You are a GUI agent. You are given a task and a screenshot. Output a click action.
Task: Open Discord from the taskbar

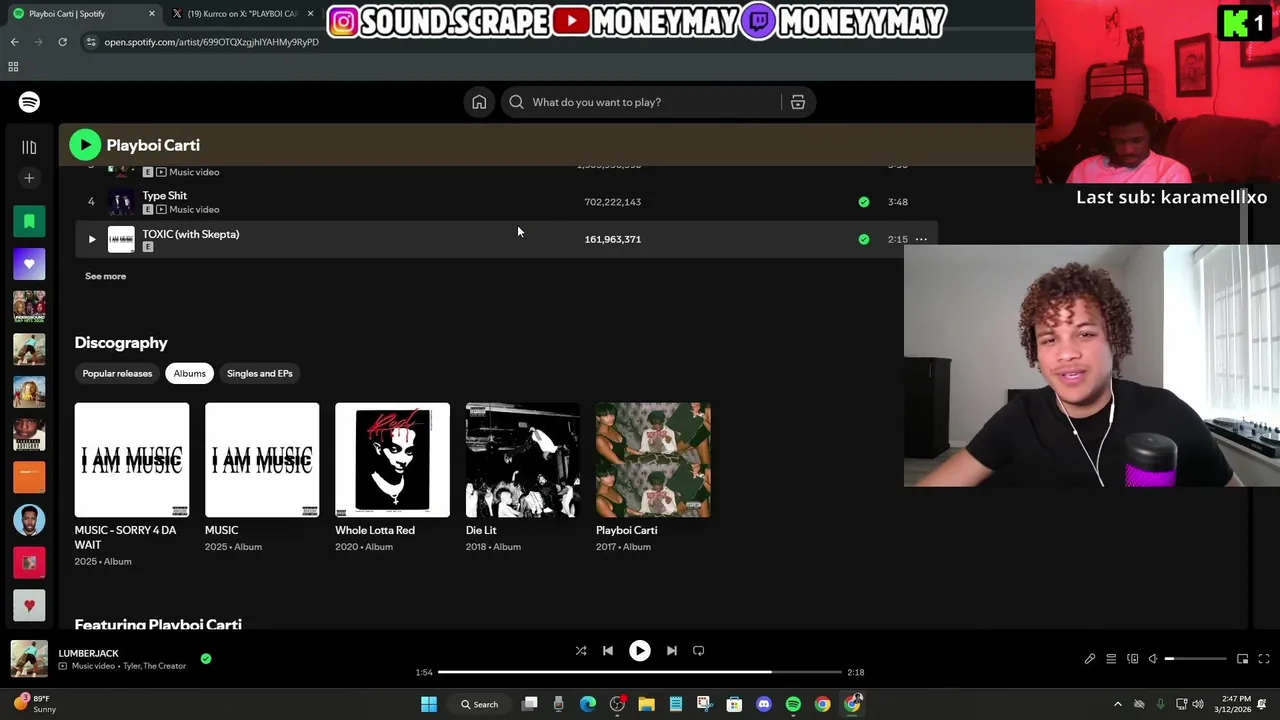coord(764,704)
